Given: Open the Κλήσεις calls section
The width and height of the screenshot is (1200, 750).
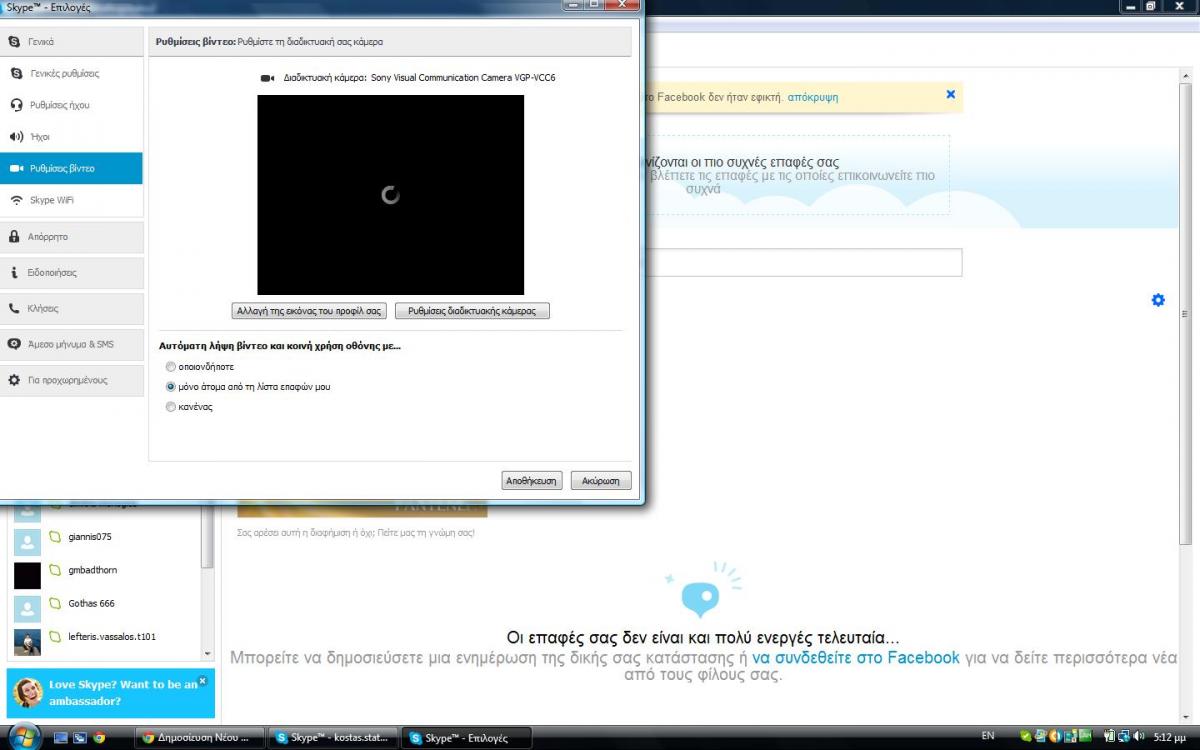Looking at the screenshot, I should tap(72, 308).
